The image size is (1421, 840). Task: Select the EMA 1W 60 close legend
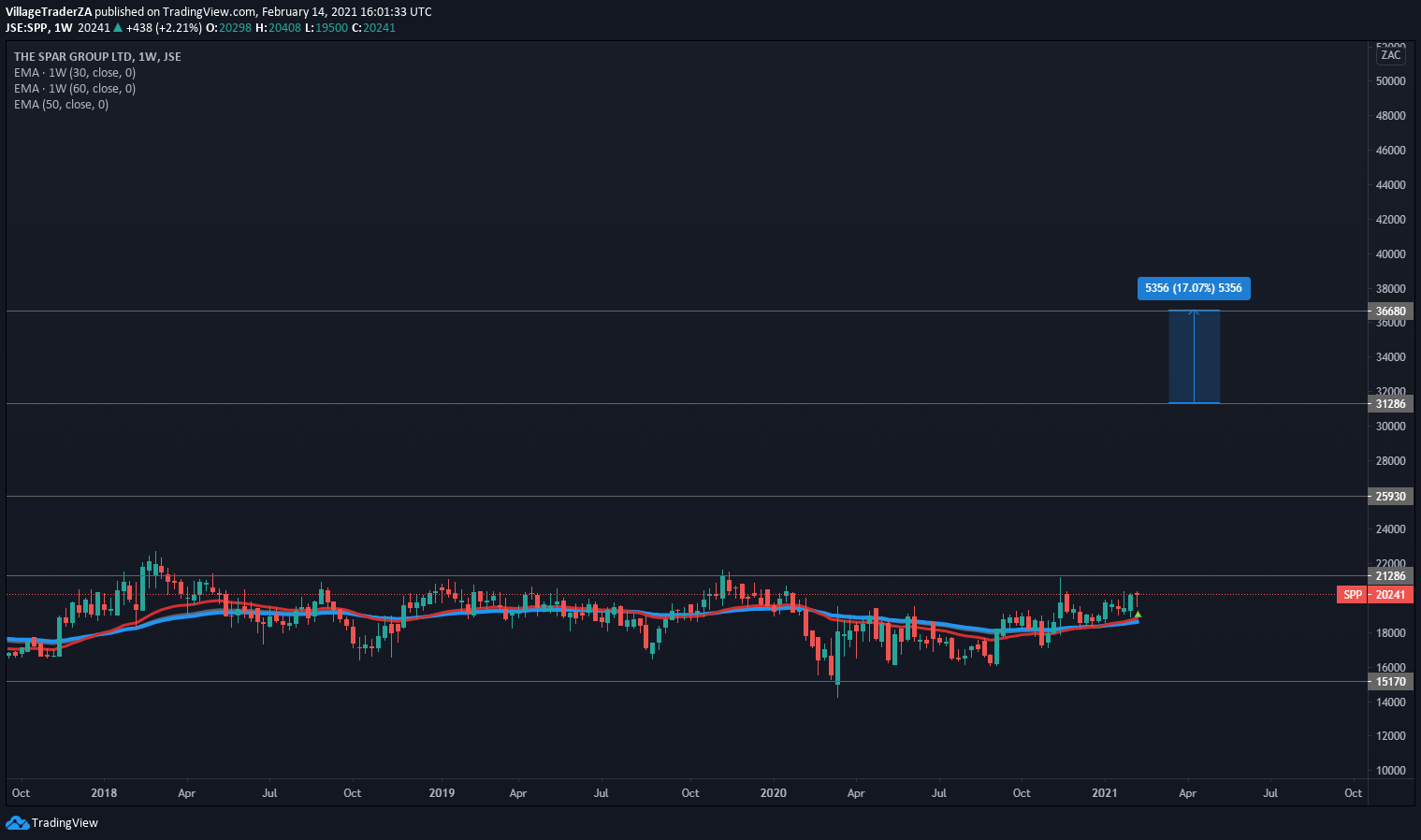coord(75,89)
